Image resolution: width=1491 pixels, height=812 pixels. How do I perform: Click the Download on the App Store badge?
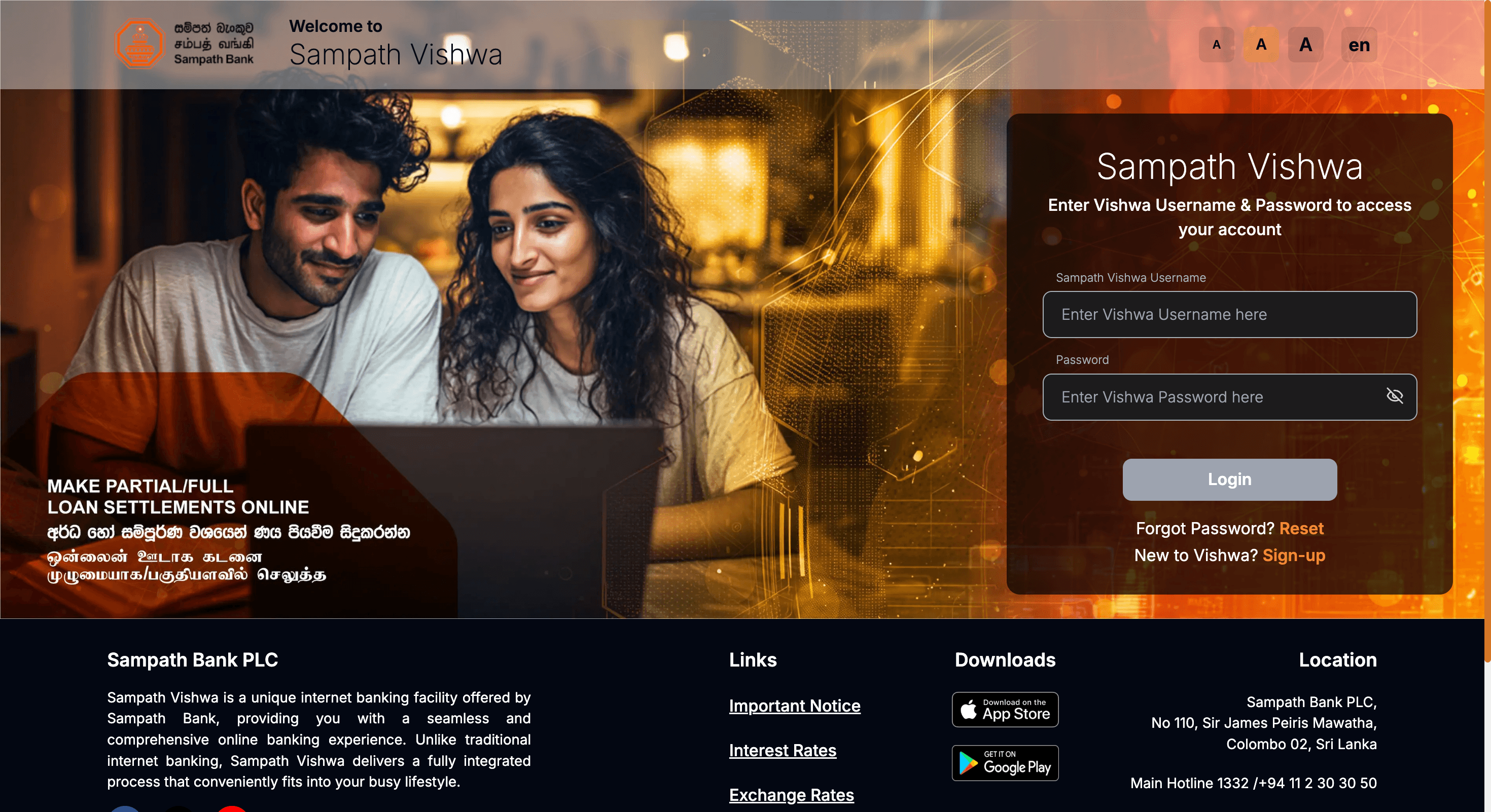(x=1005, y=710)
